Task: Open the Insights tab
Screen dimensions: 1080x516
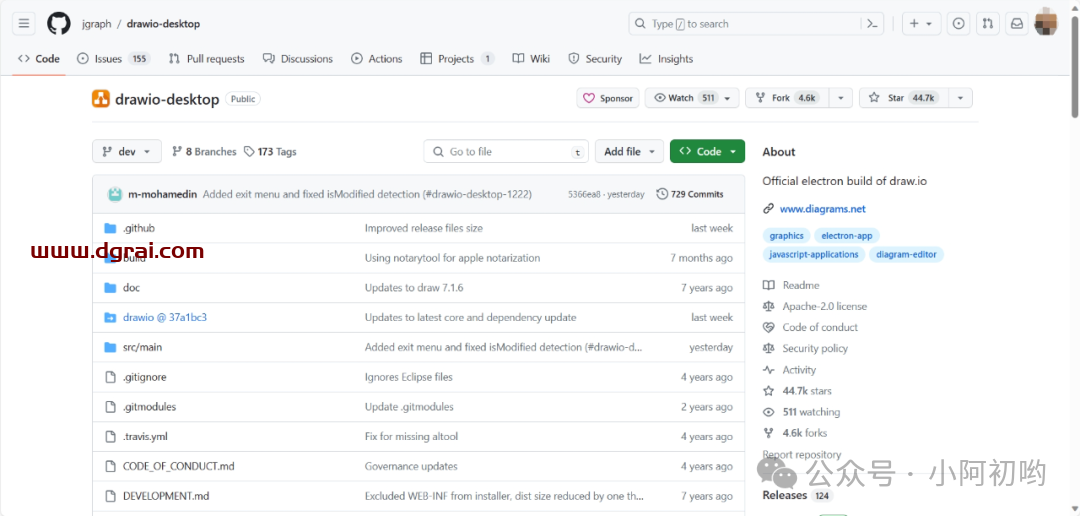Action: [x=667, y=59]
